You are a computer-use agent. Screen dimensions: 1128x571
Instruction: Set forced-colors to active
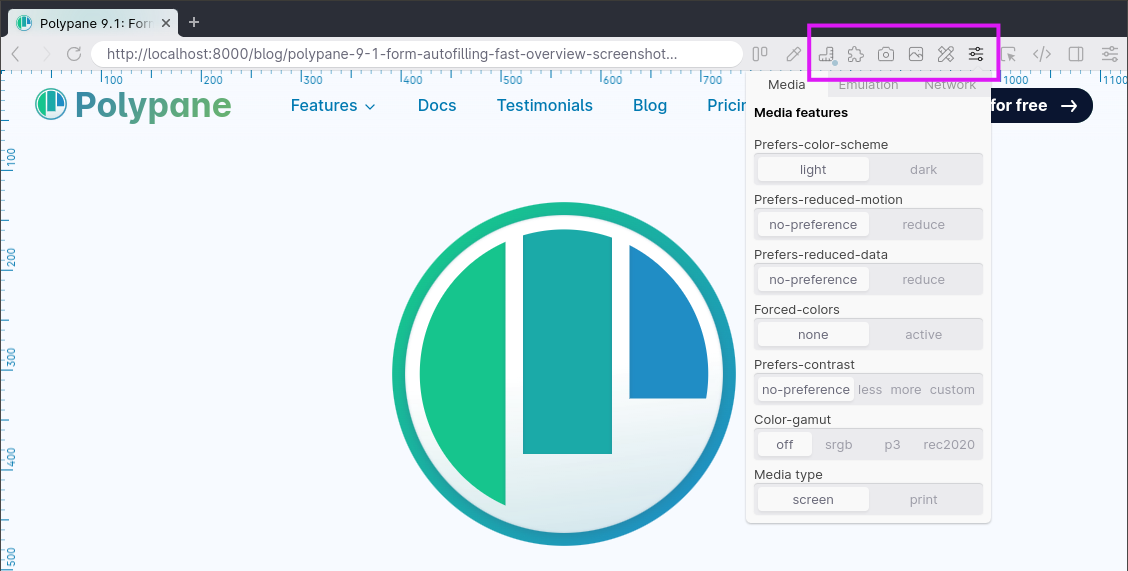point(924,334)
